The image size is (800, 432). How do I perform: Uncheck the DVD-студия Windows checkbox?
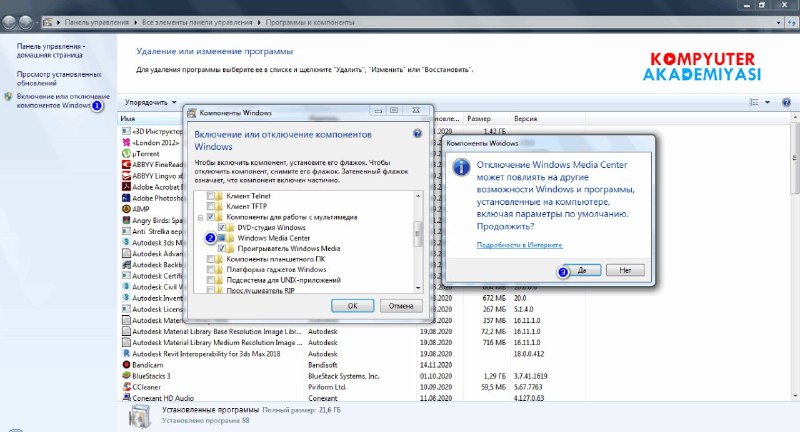pyautogui.click(x=221, y=227)
